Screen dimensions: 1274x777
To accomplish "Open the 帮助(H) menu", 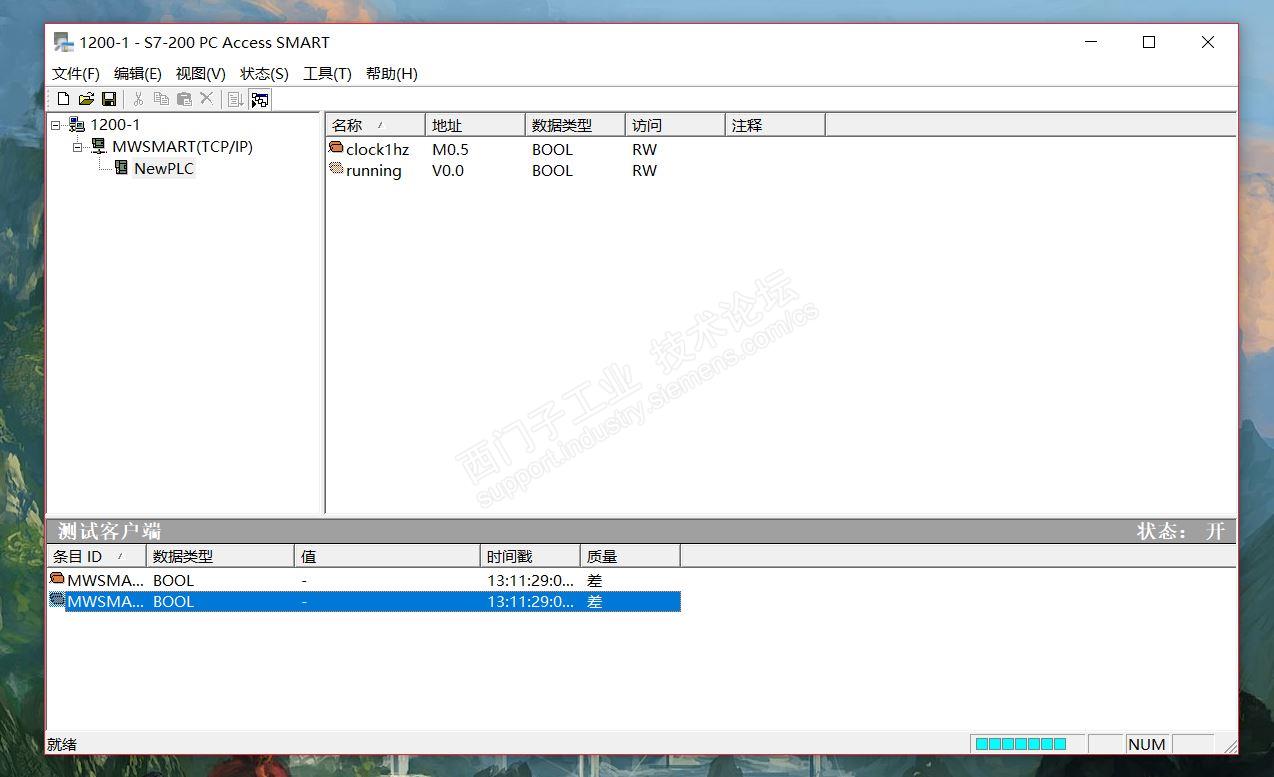I will pyautogui.click(x=392, y=74).
